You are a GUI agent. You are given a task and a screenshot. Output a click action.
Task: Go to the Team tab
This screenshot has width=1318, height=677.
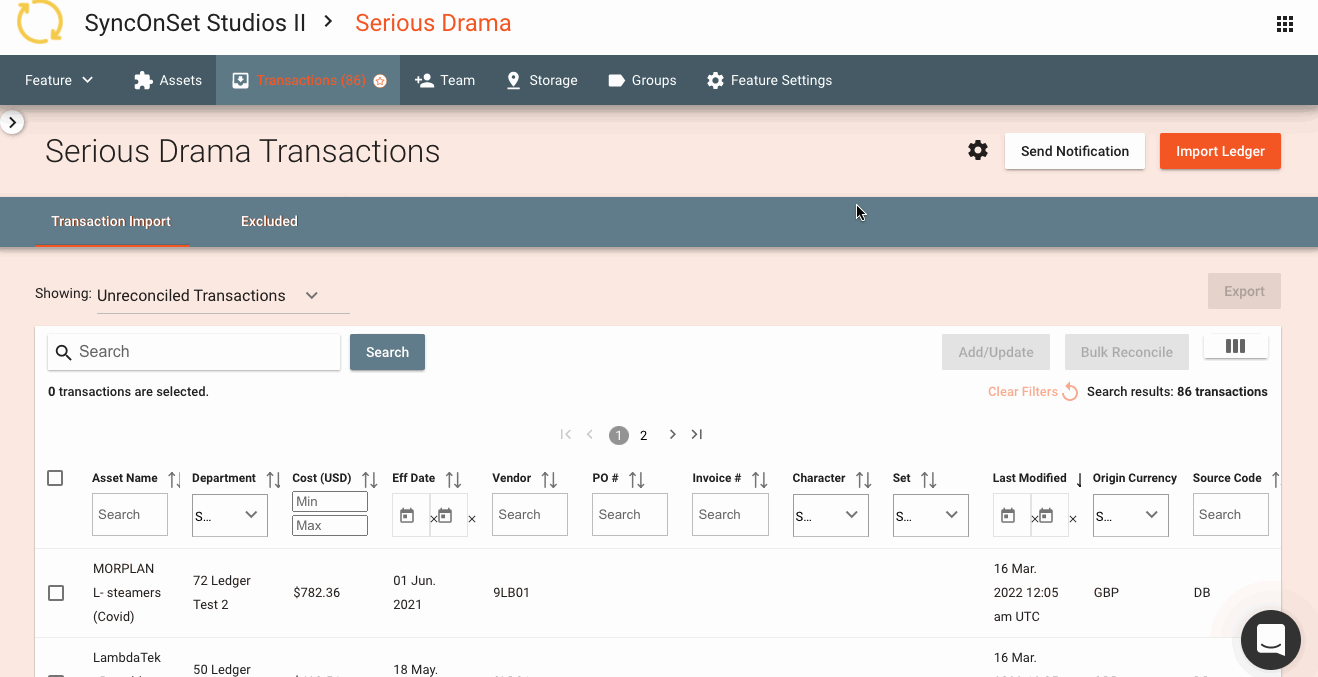click(445, 80)
